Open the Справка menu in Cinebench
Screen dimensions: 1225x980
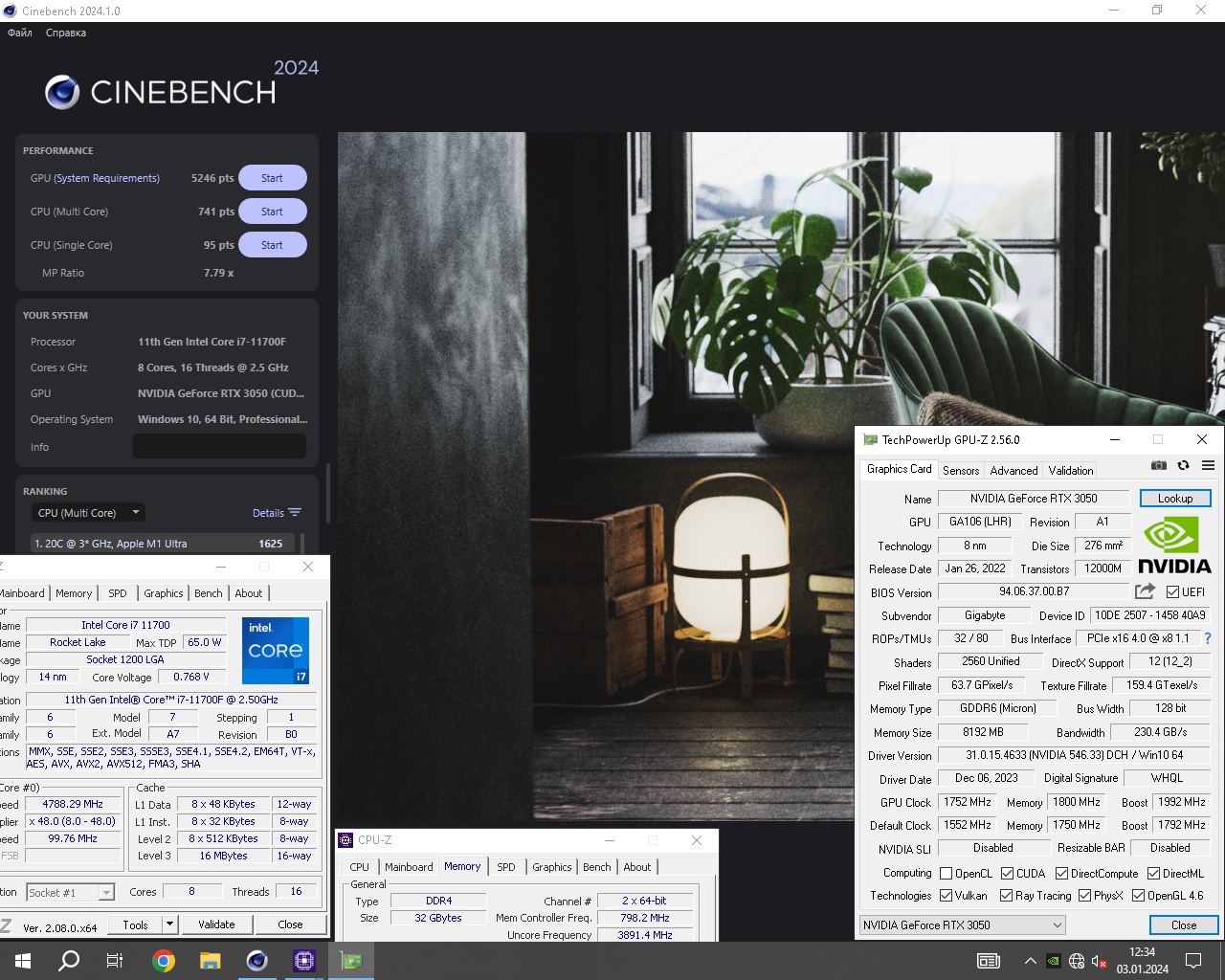click(x=66, y=33)
